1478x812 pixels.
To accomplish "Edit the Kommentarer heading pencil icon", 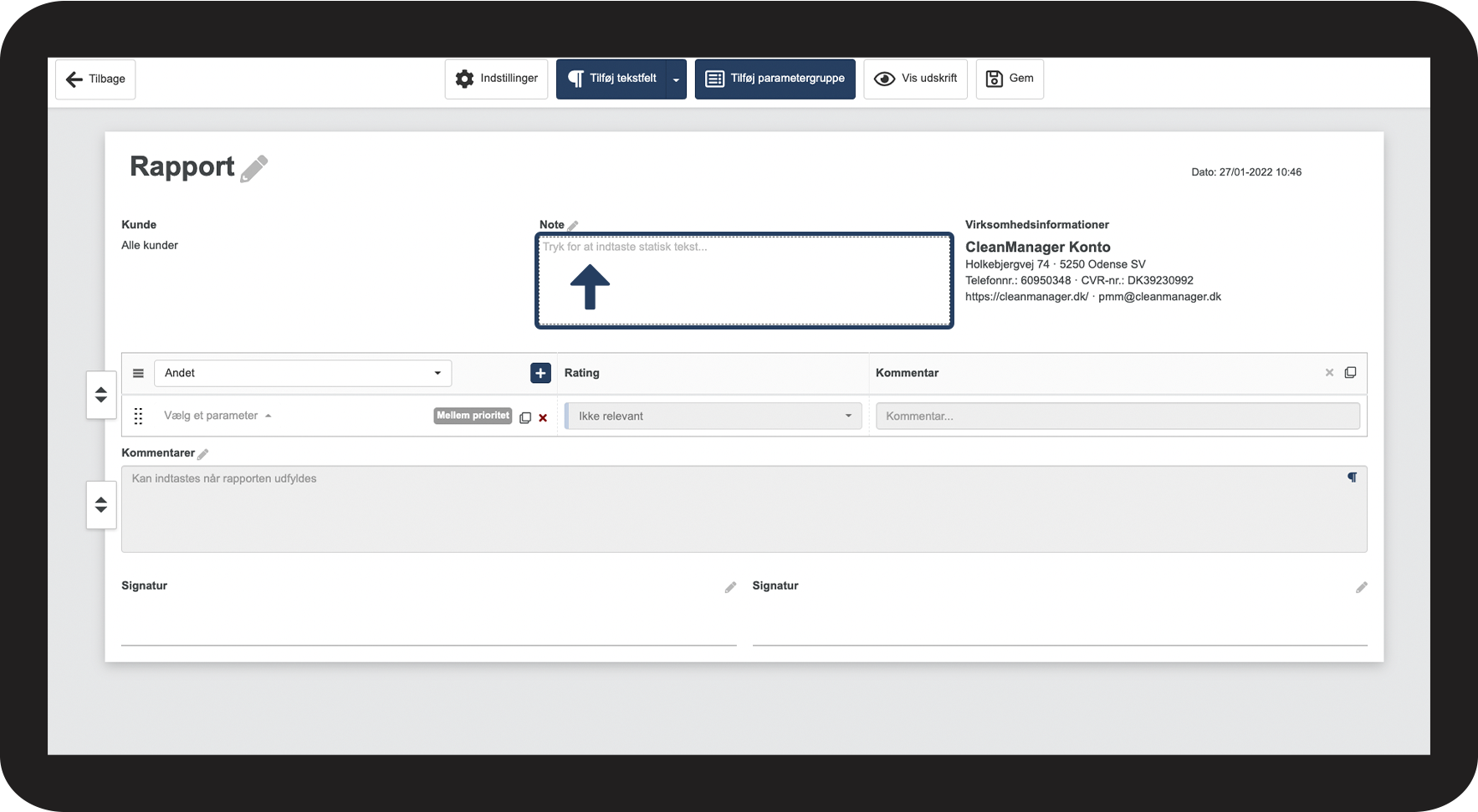I will (203, 454).
